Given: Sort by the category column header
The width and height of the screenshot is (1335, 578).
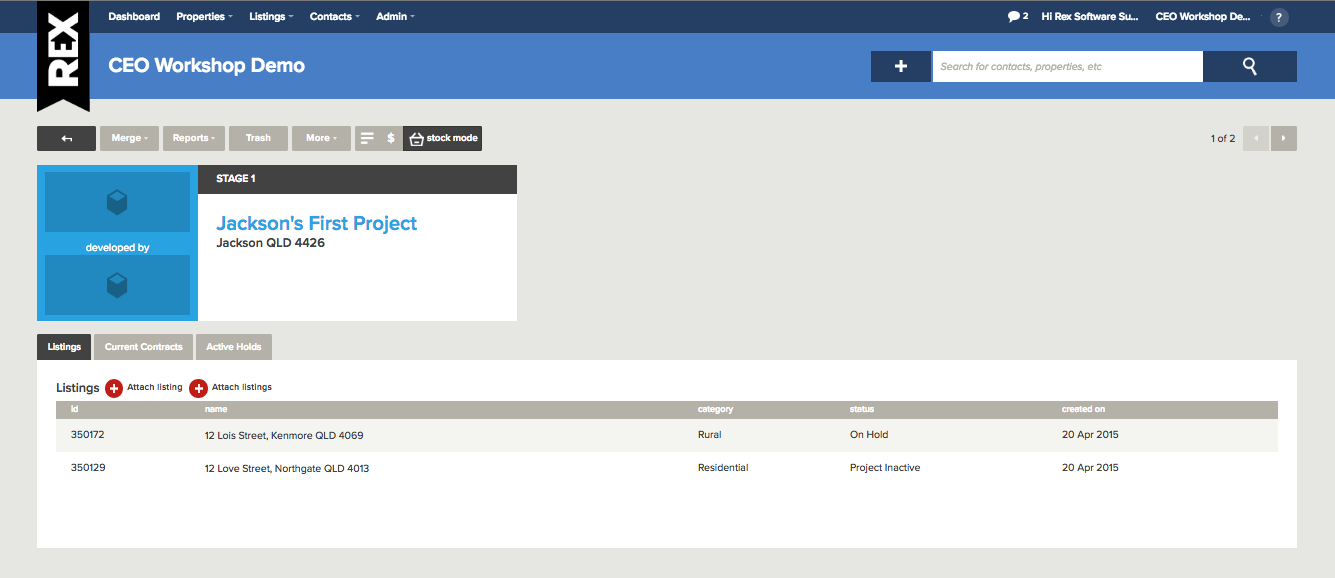Looking at the screenshot, I should point(715,409).
